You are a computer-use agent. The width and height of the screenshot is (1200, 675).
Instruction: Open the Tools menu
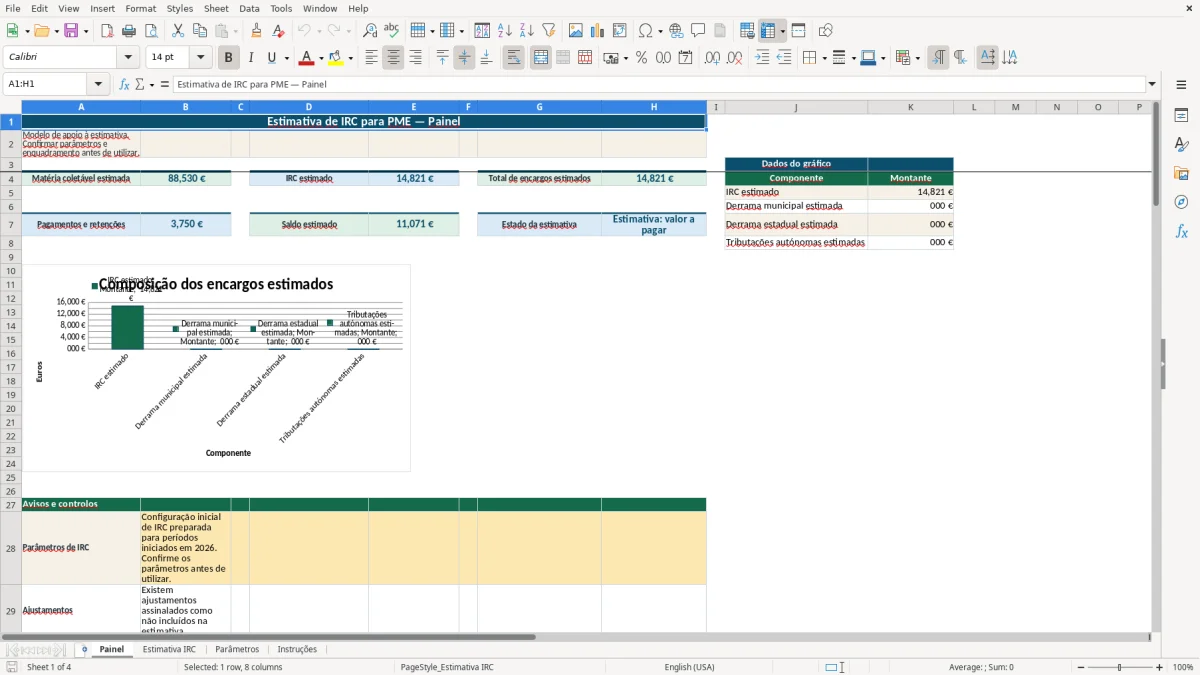click(x=281, y=8)
